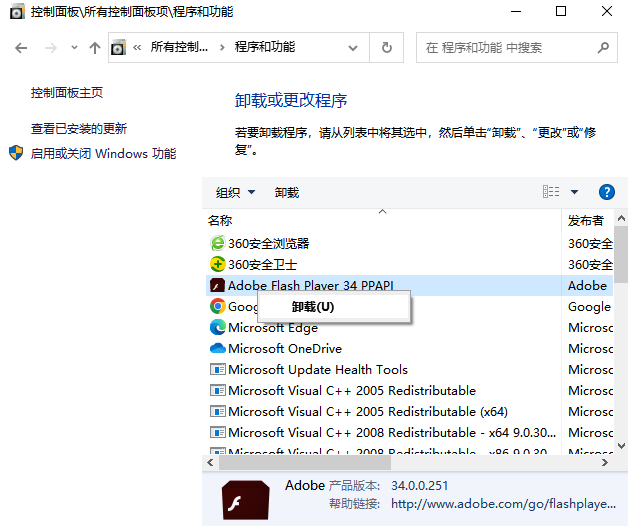
Task: Open 查看已安装的更新 link
Action: click(79, 129)
